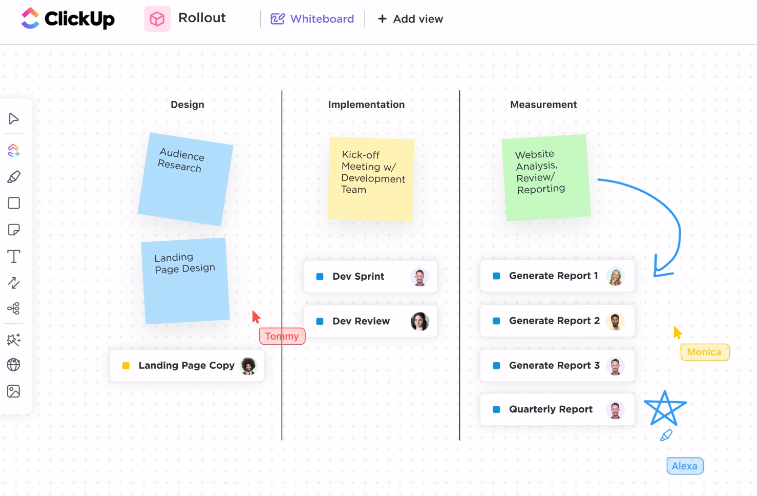
Task: Select the green Website Analysis sticky note
Action: click(x=545, y=177)
